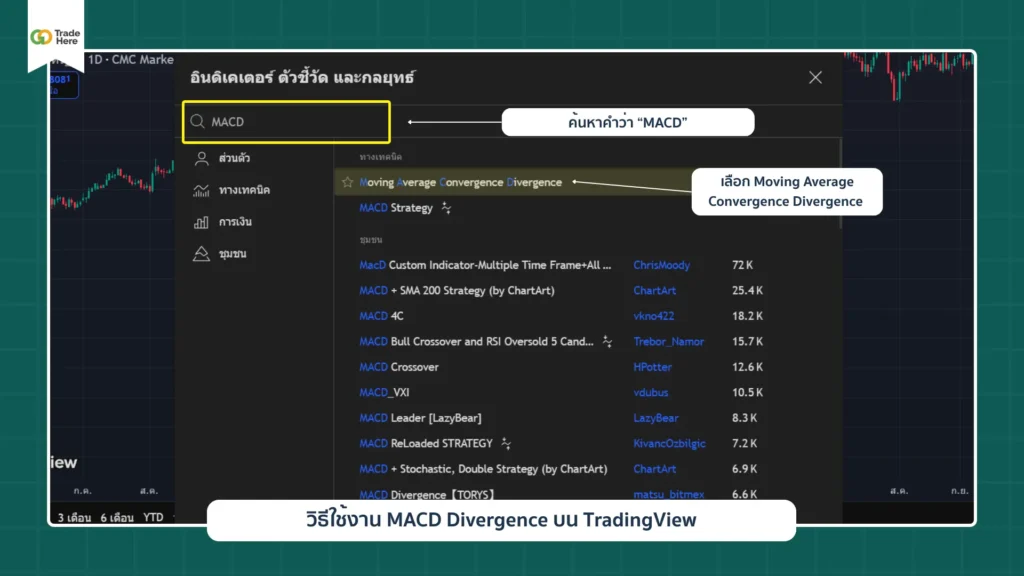The width and height of the screenshot is (1024, 576).
Task: Select Moving Average Convergence Divergence indicator
Action: [460, 182]
